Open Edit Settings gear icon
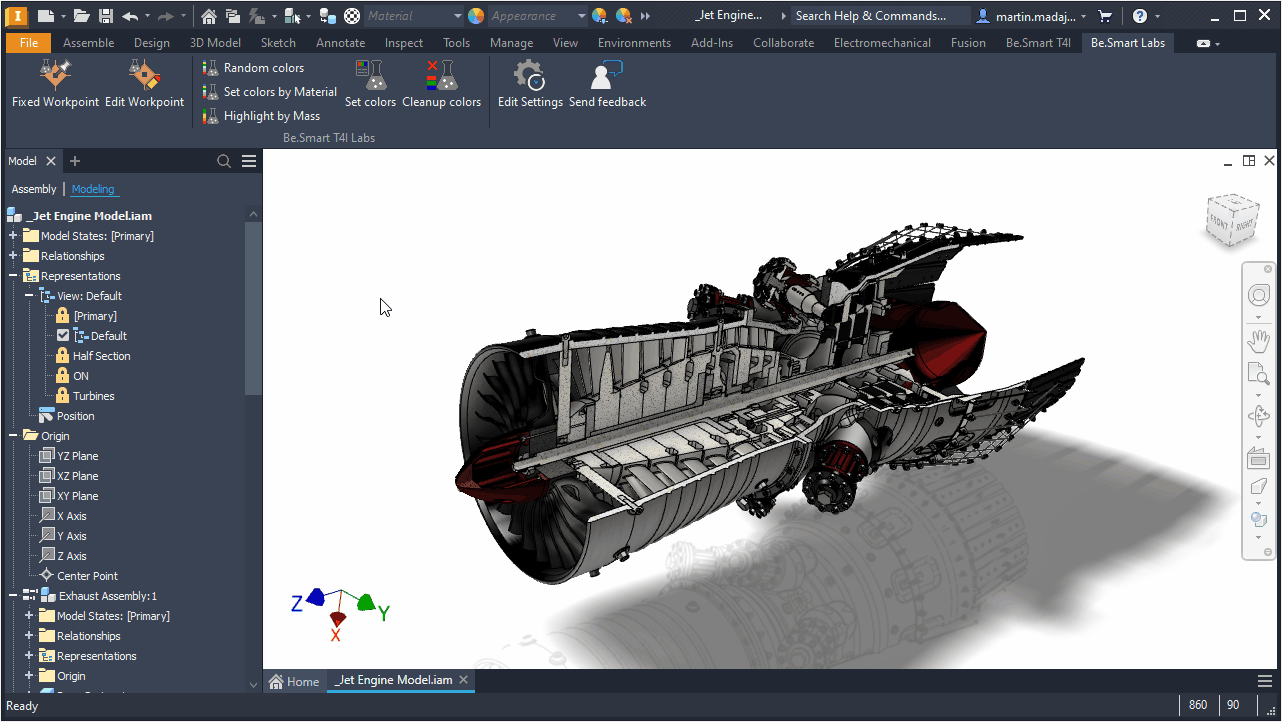The height and width of the screenshot is (722, 1282). pos(529,75)
